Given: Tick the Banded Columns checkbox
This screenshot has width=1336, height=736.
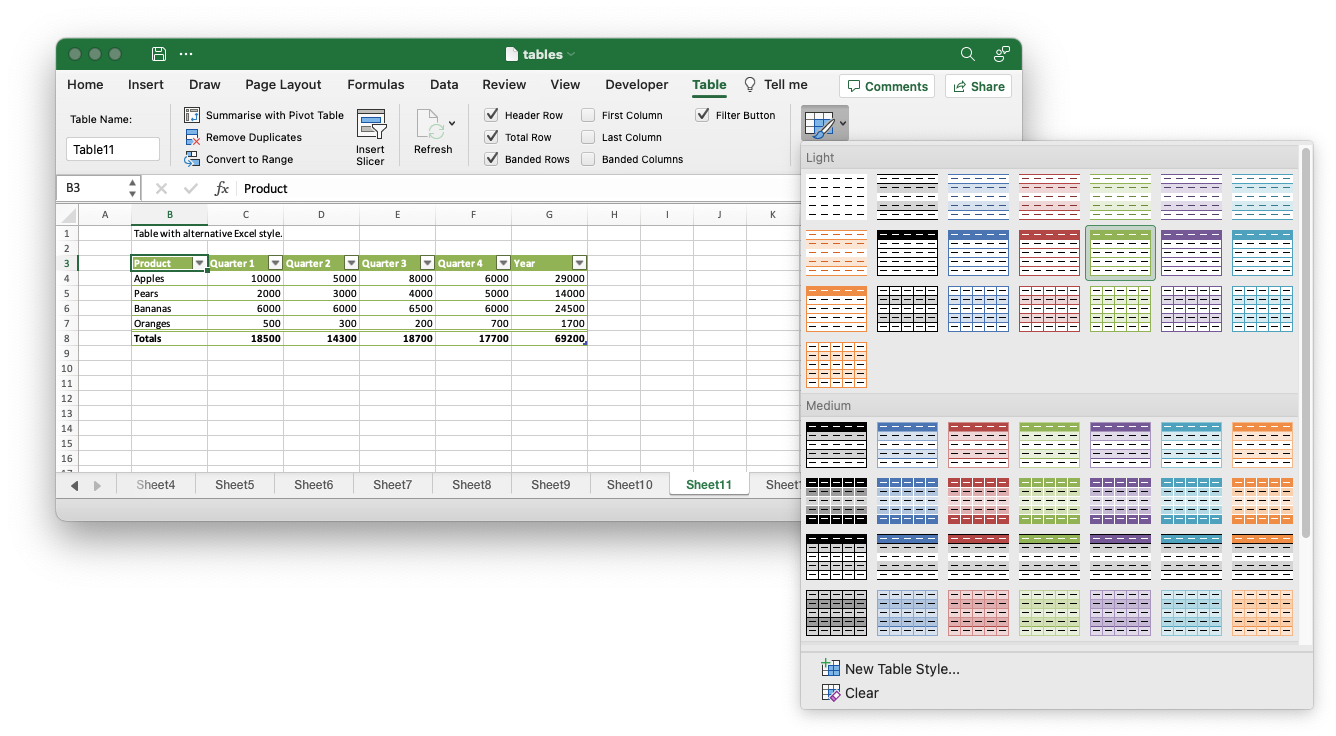Looking at the screenshot, I should 588,159.
